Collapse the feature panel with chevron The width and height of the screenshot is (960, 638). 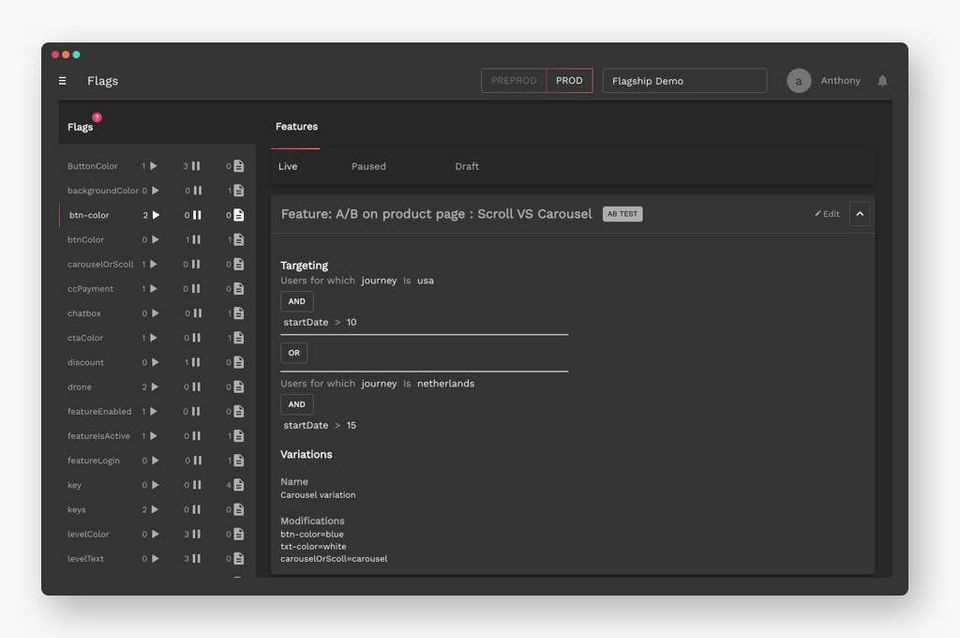pos(860,214)
